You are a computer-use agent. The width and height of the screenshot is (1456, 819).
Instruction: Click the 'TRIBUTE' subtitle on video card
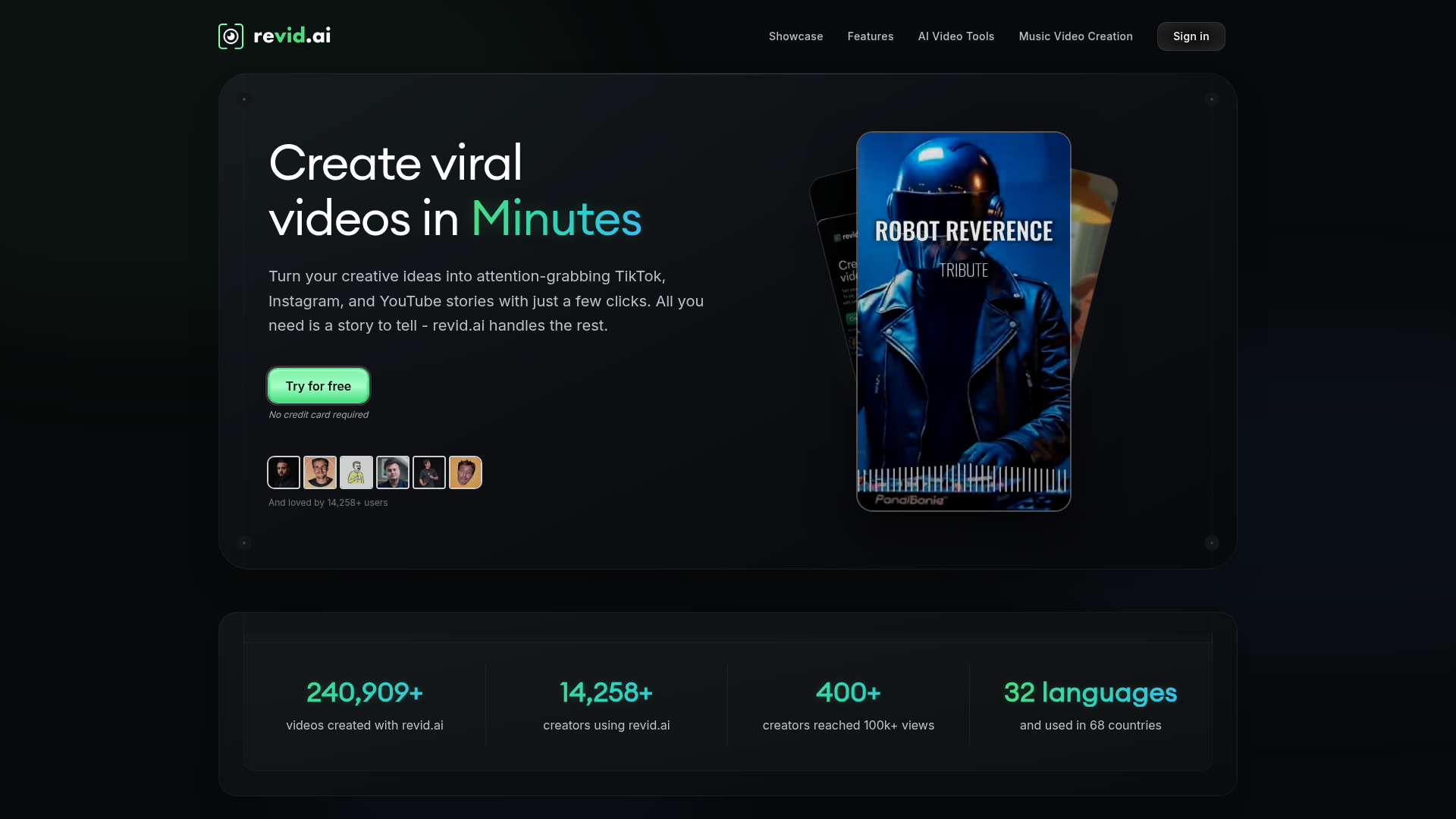(x=964, y=271)
